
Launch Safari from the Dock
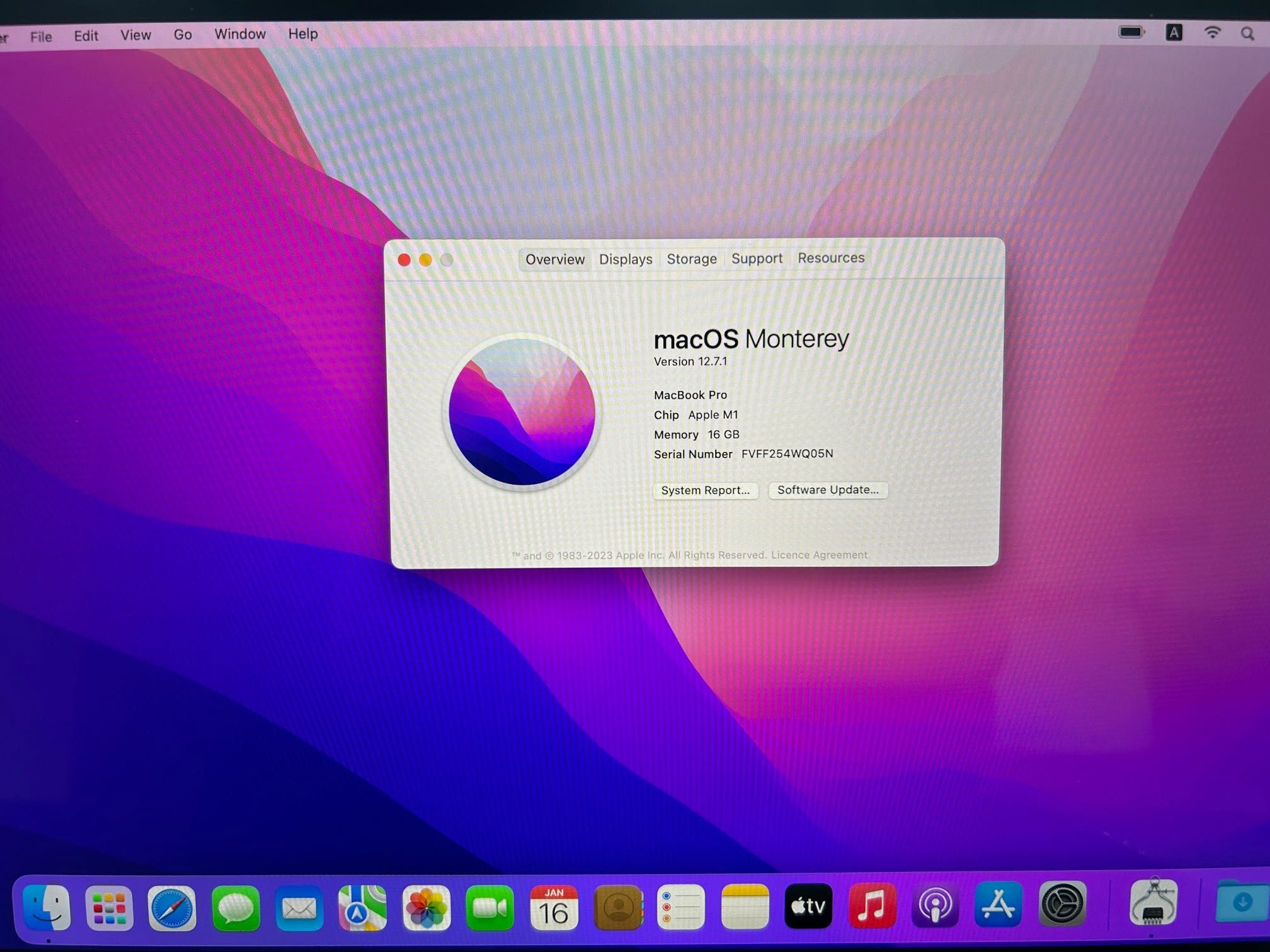point(172,908)
